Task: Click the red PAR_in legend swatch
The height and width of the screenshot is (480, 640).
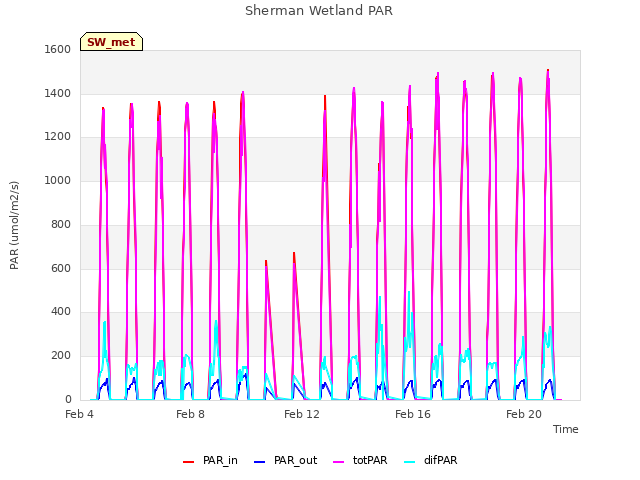Action: pyautogui.click(x=188, y=462)
